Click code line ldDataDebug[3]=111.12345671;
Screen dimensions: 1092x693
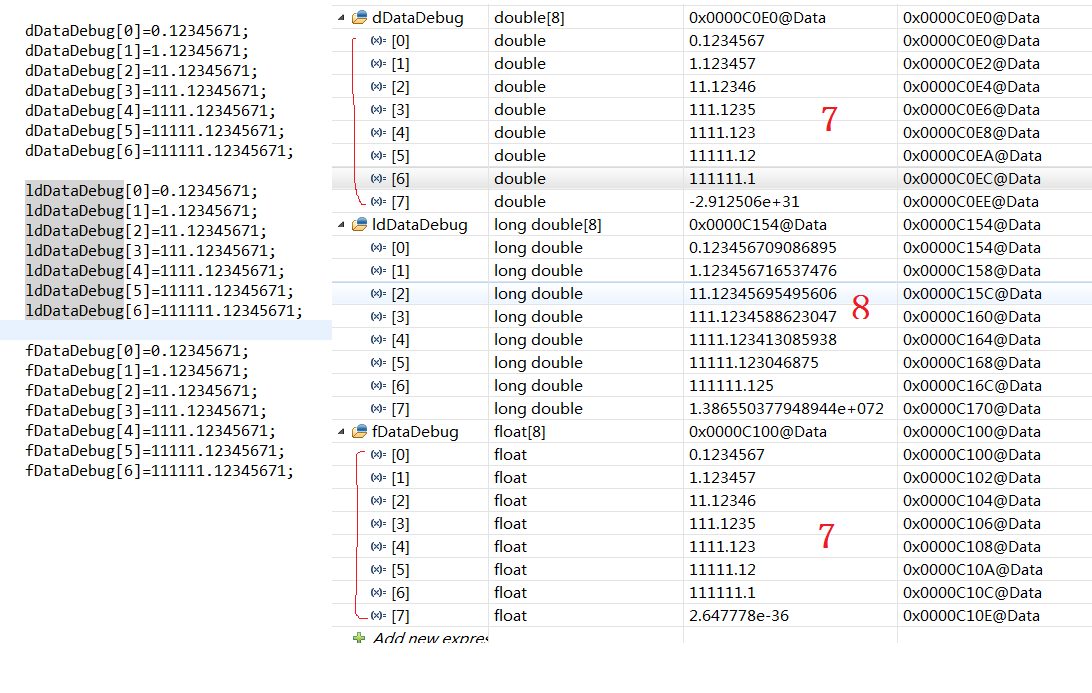click(x=150, y=250)
